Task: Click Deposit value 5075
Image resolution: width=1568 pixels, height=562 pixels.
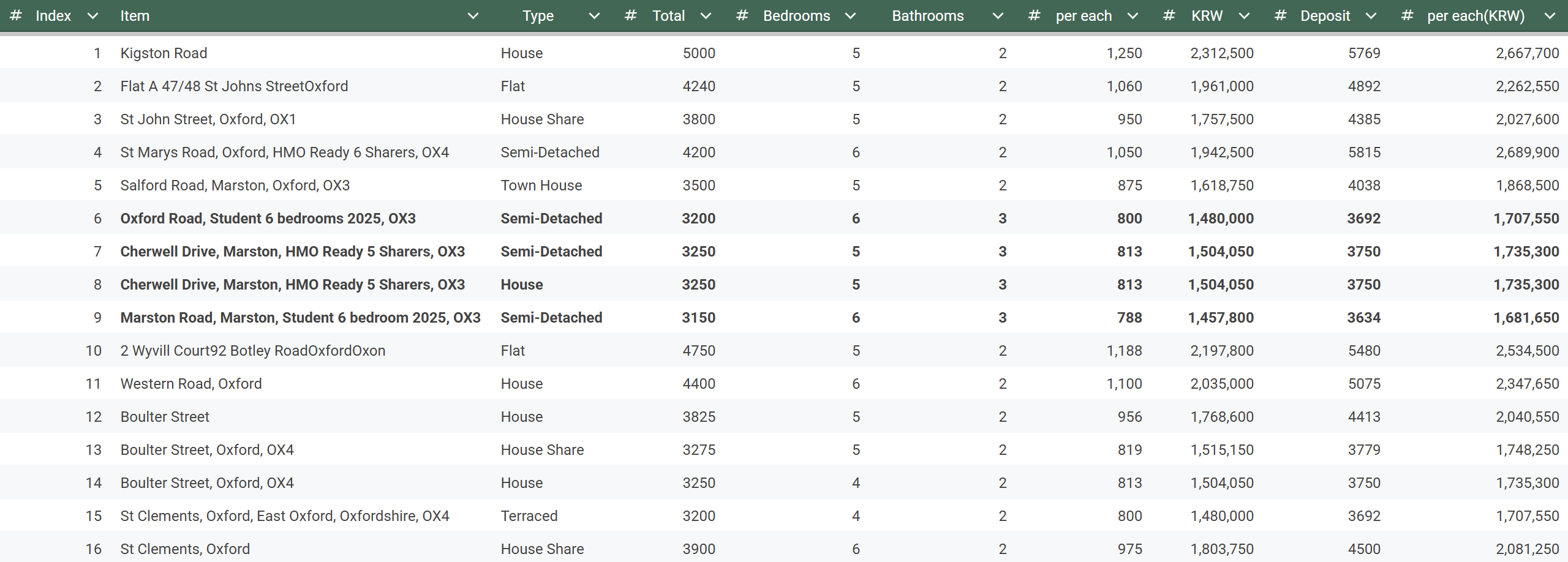Action: tap(1364, 384)
